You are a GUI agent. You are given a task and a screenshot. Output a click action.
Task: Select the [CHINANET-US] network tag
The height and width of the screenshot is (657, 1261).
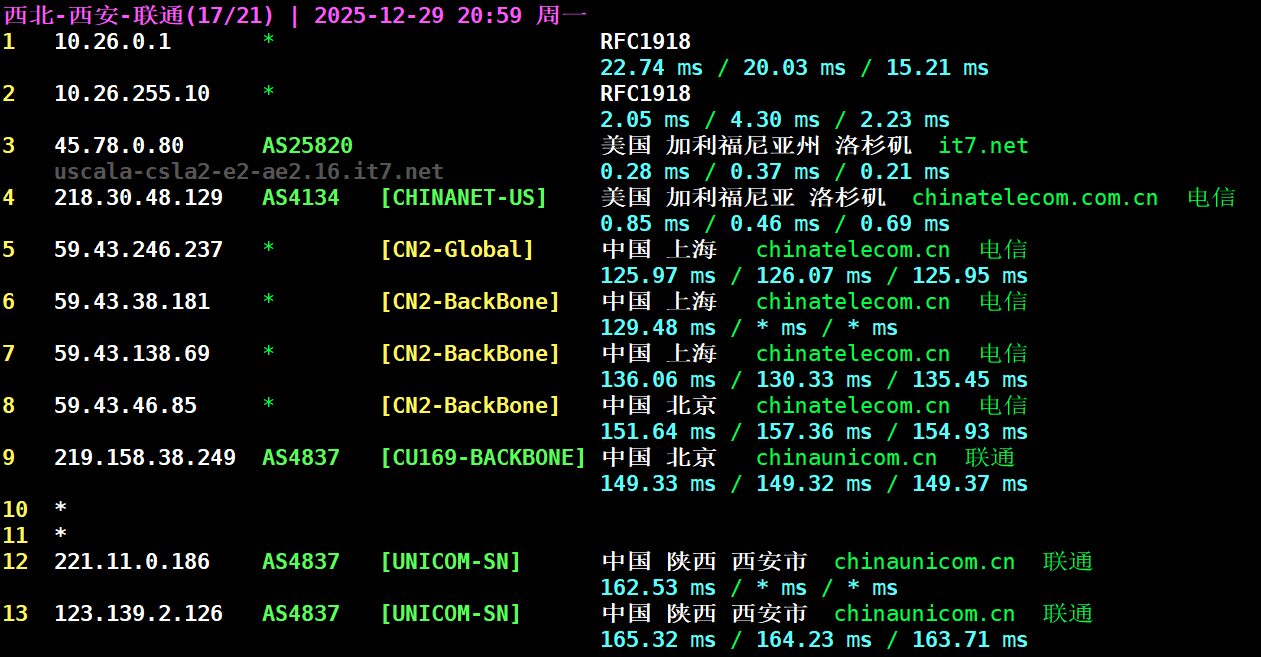[x=463, y=198]
